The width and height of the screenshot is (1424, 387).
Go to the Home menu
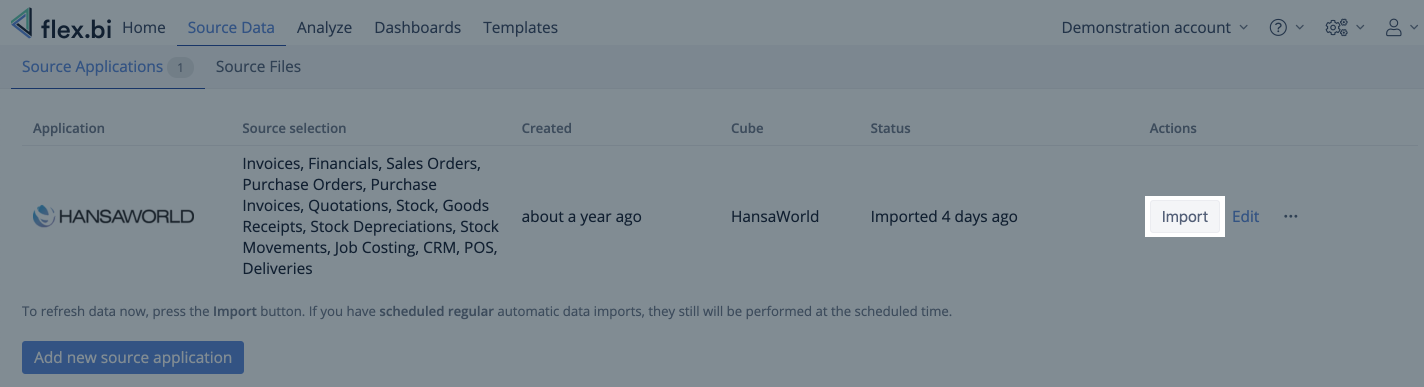coord(144,28)
